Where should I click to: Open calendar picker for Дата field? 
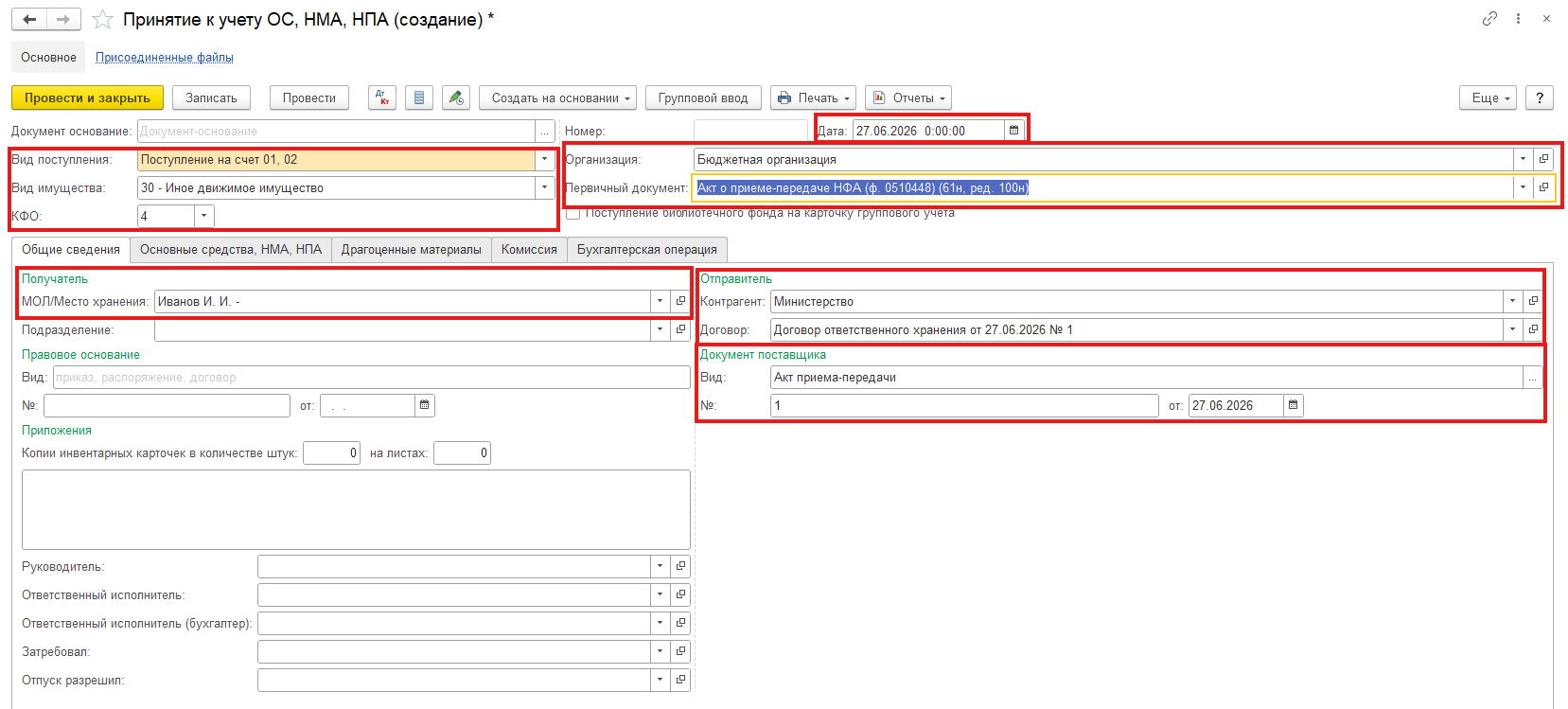[x=1013, y=131]
